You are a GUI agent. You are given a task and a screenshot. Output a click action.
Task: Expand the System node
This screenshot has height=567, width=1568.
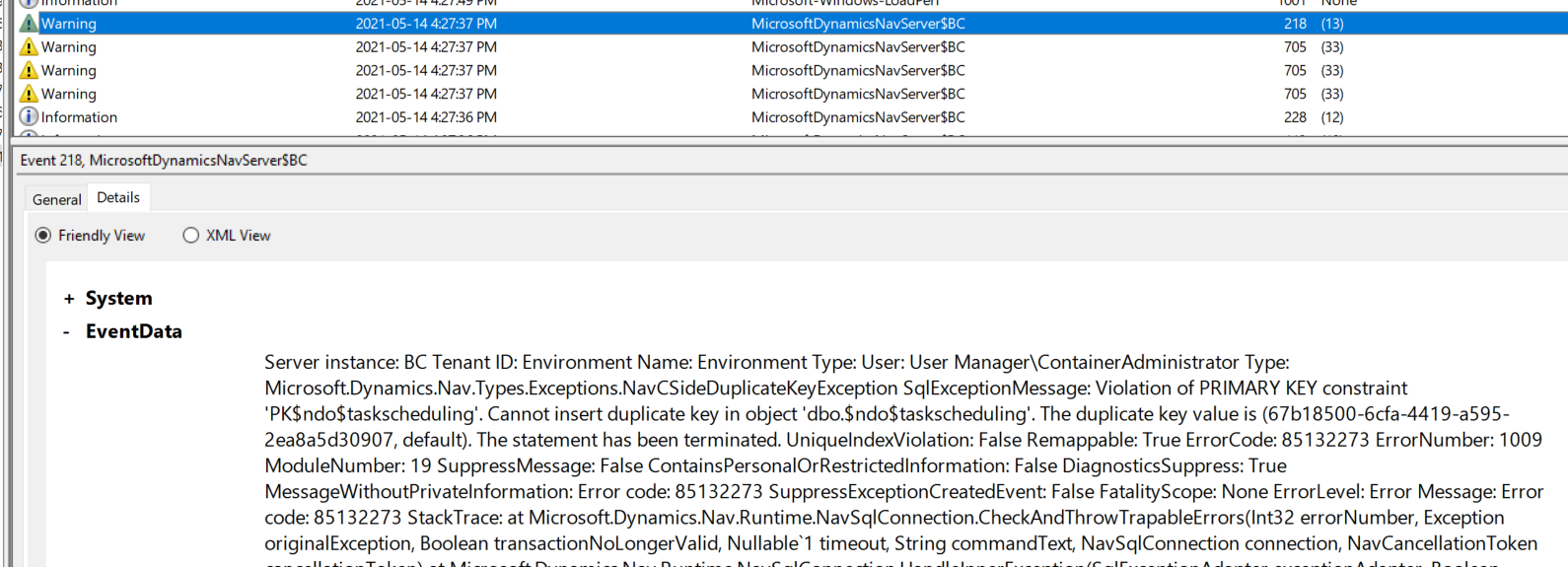point(69,299)
